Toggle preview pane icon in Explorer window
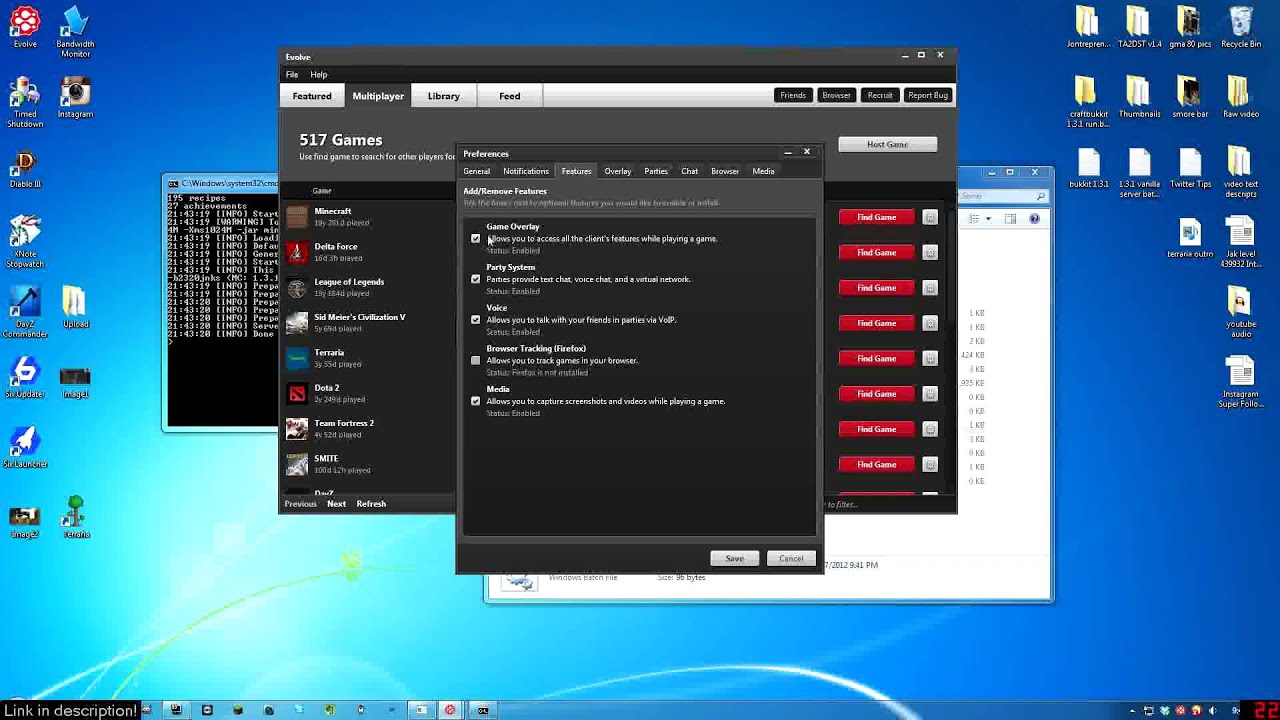The image size is (1280, 720). pos(1010,219)
